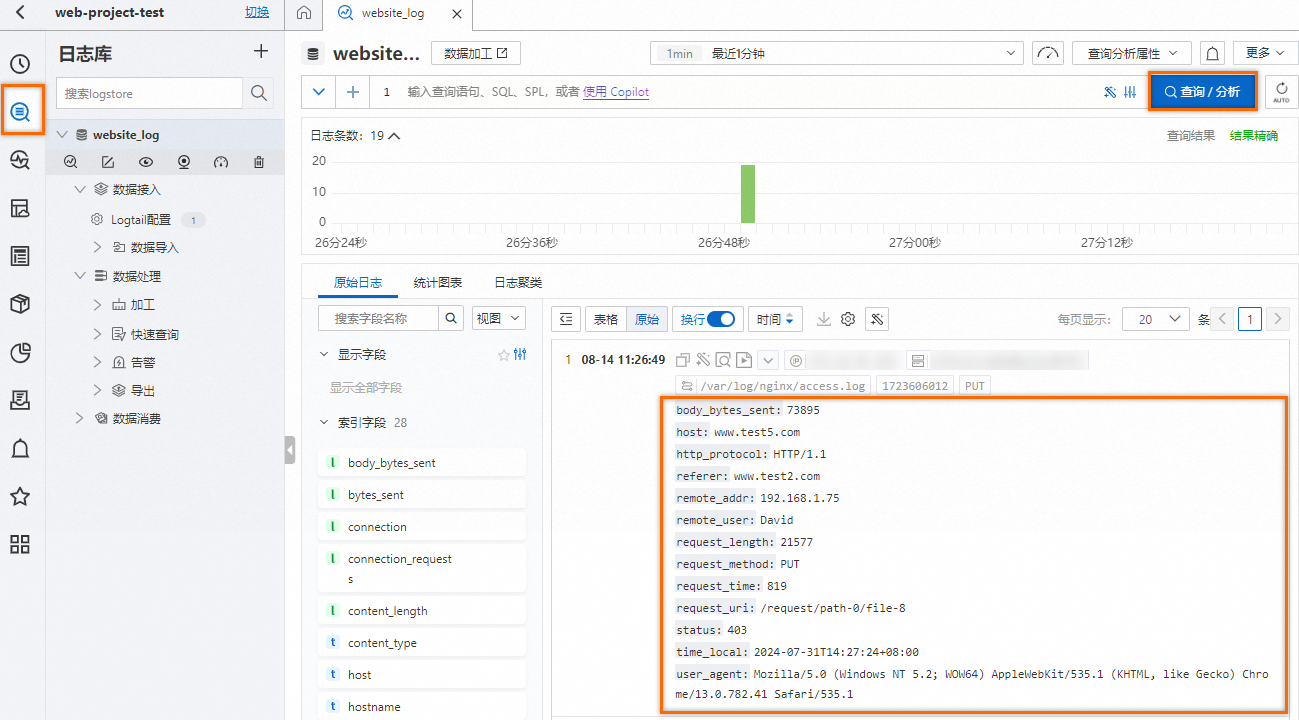Select the 原始 raw view

[x=647, y=319]
